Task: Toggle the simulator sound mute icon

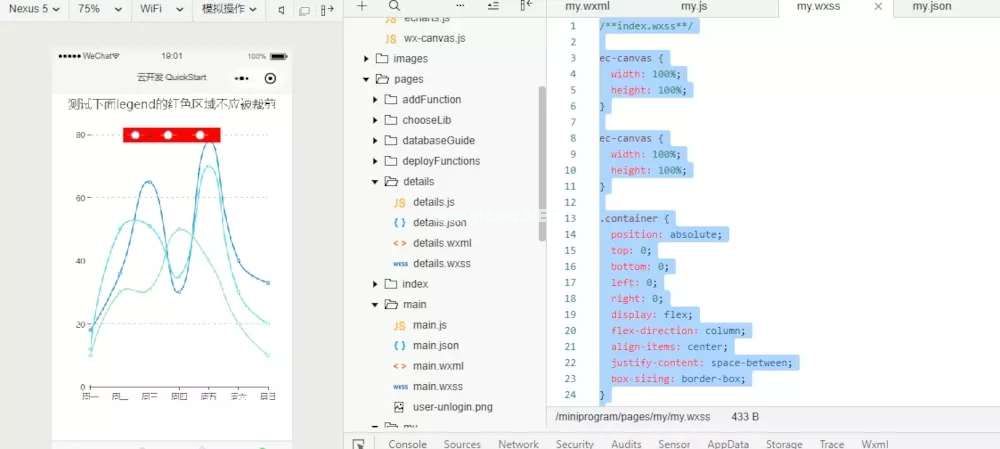Action: [x=281, y=9]
